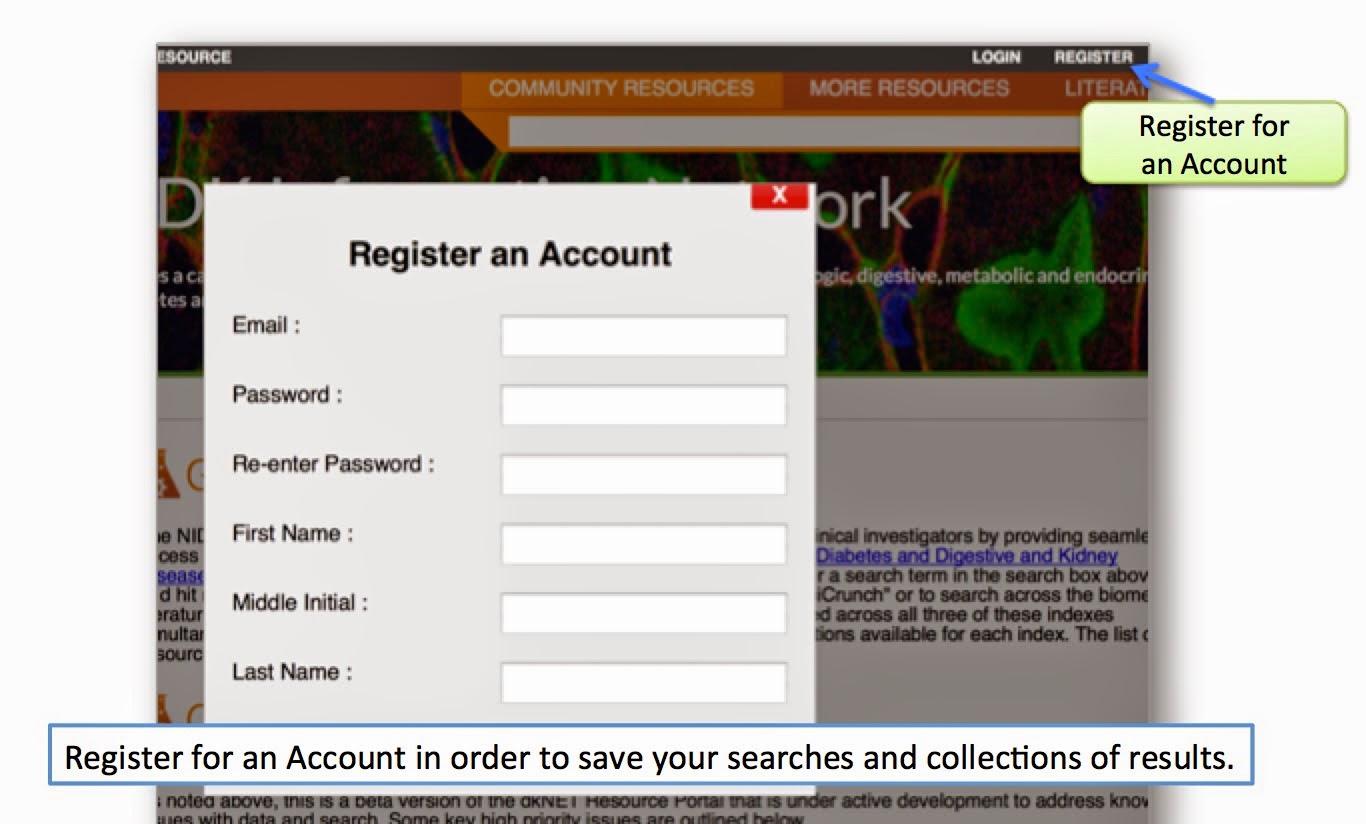Focus the Last Name input box

(x=644, y=683)
